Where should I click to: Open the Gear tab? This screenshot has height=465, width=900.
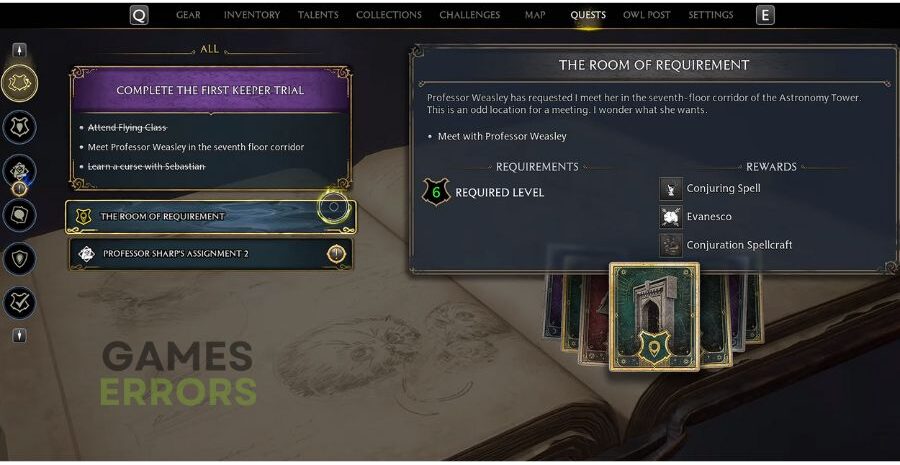188,15
